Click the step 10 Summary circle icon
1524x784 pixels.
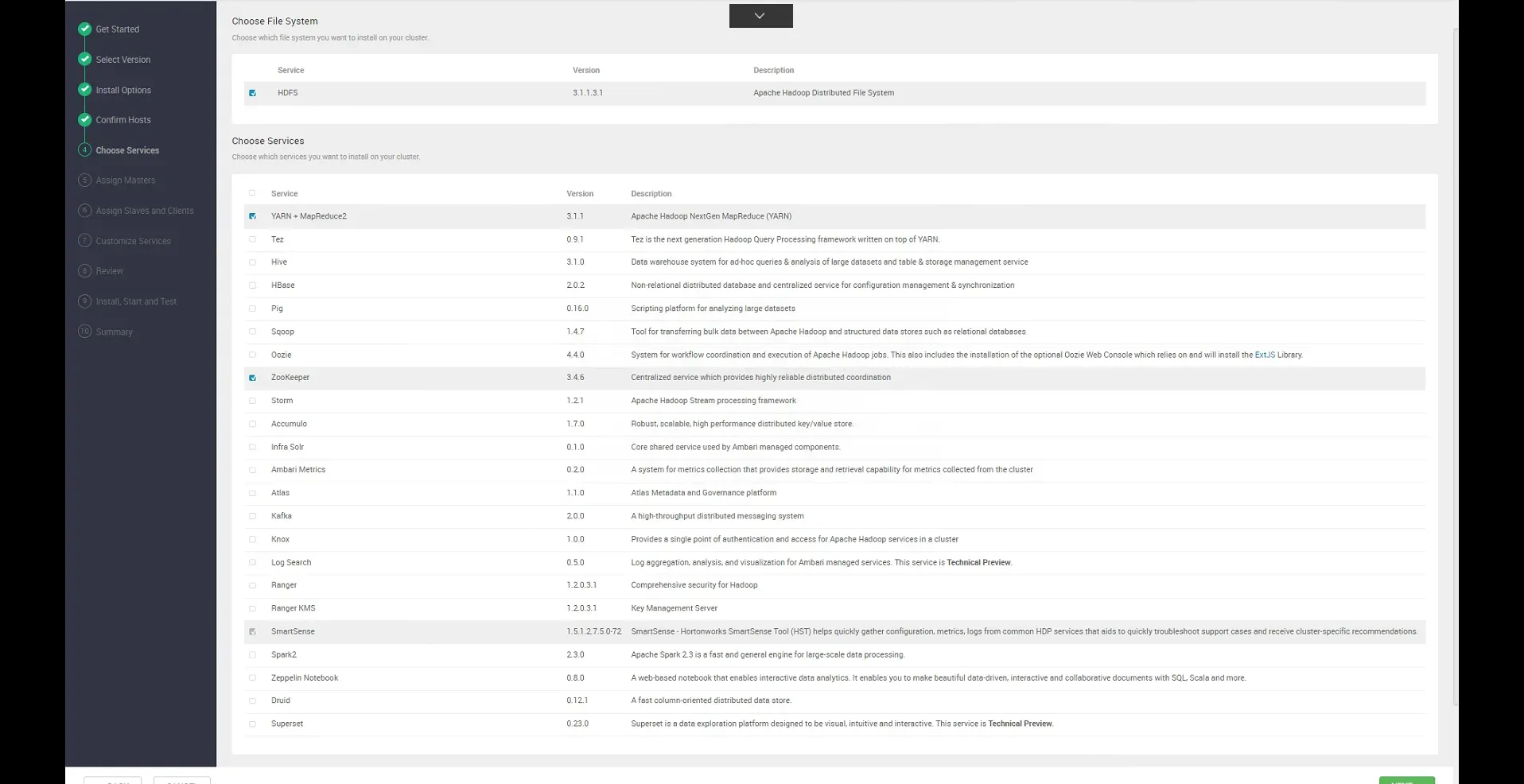[x=85, y=332]
